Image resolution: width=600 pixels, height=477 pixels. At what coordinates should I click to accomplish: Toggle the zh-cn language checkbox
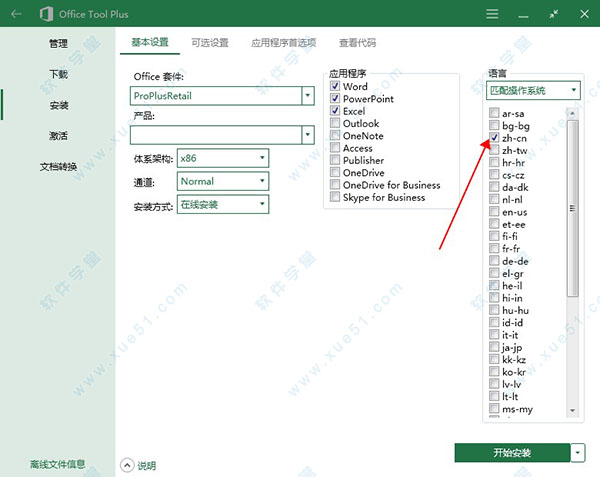[494, 137]
